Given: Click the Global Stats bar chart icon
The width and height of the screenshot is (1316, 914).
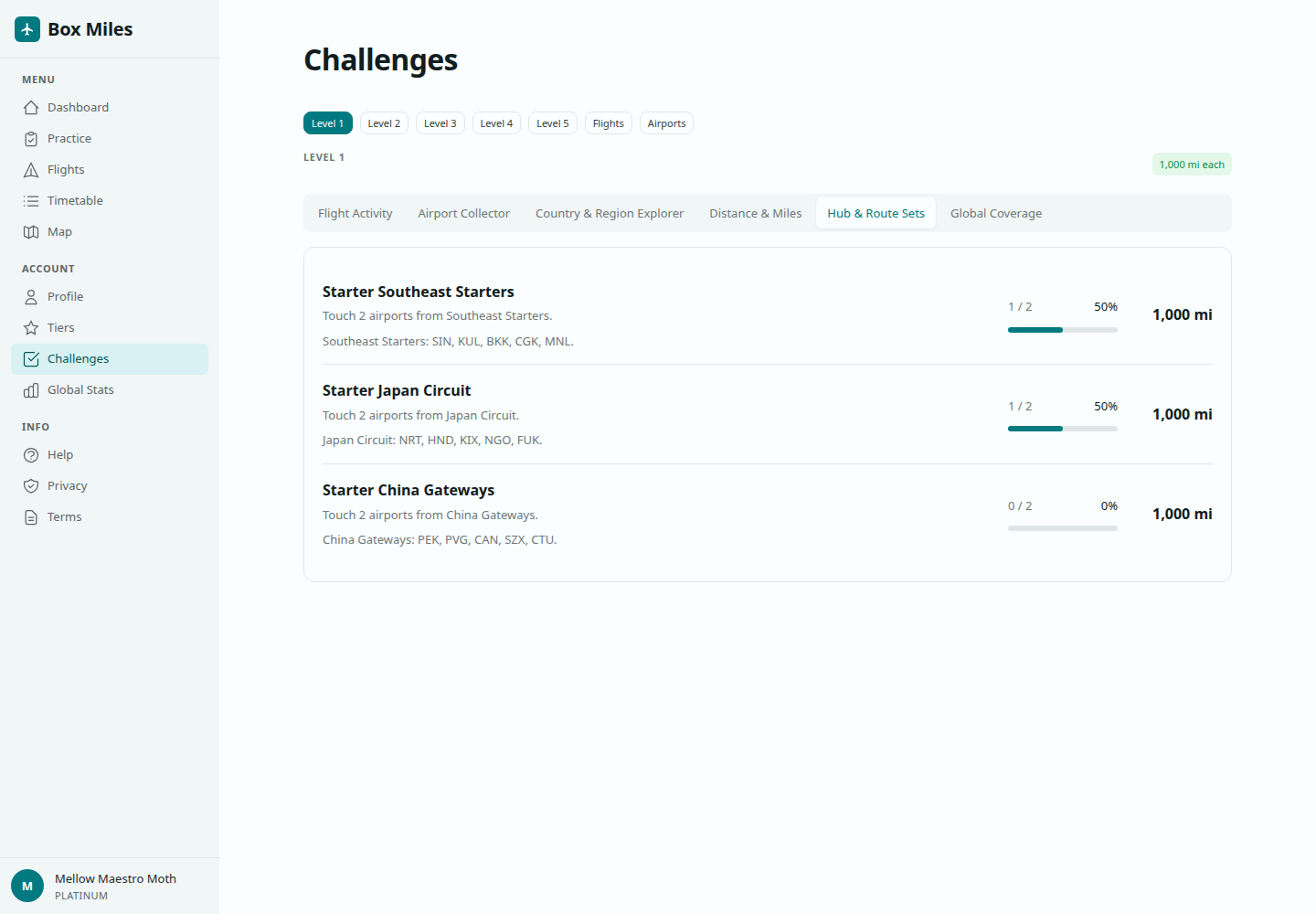Looking at the screenshot, I should point(31,390).
